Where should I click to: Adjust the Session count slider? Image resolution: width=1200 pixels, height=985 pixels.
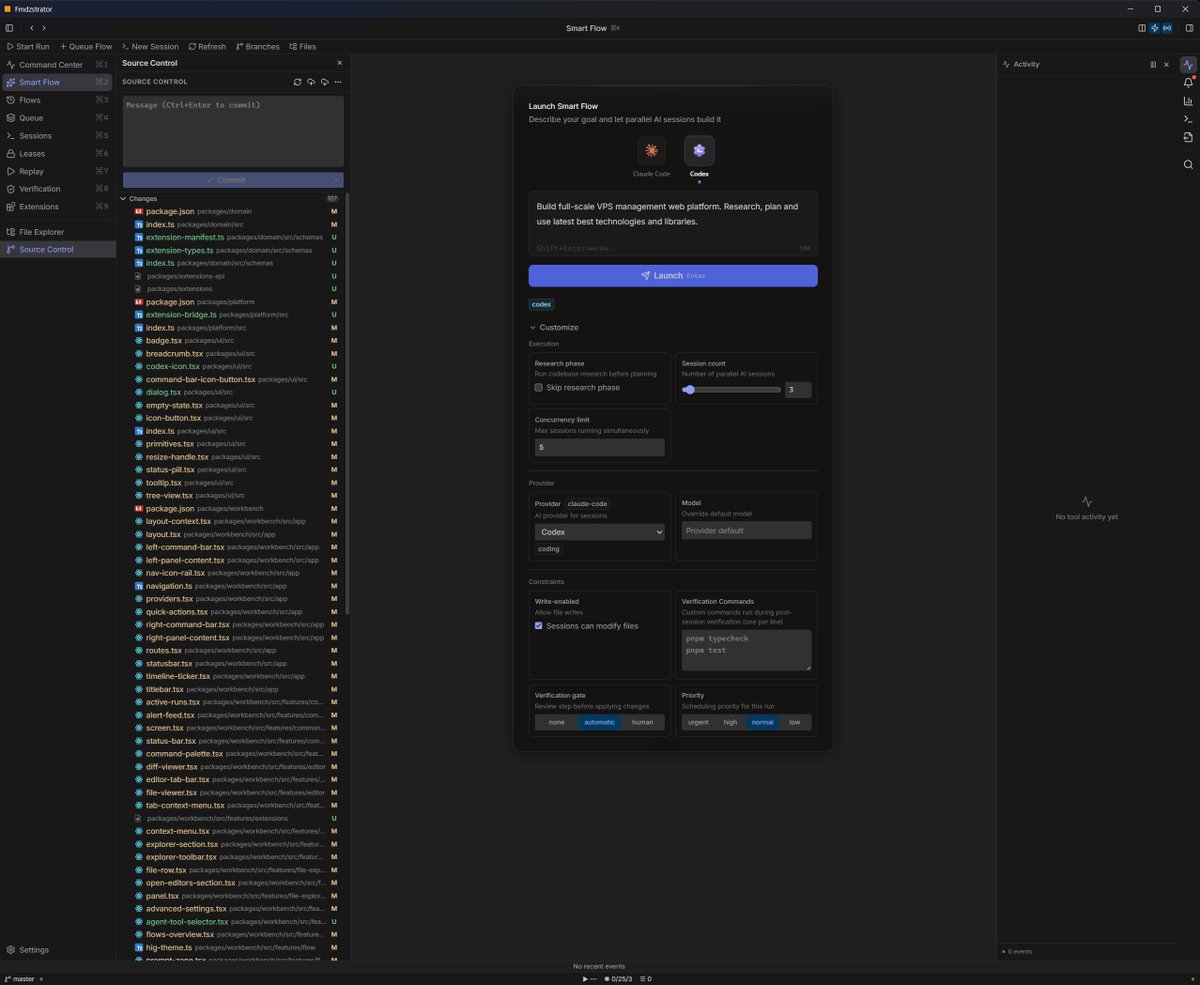tap(732, 390)
